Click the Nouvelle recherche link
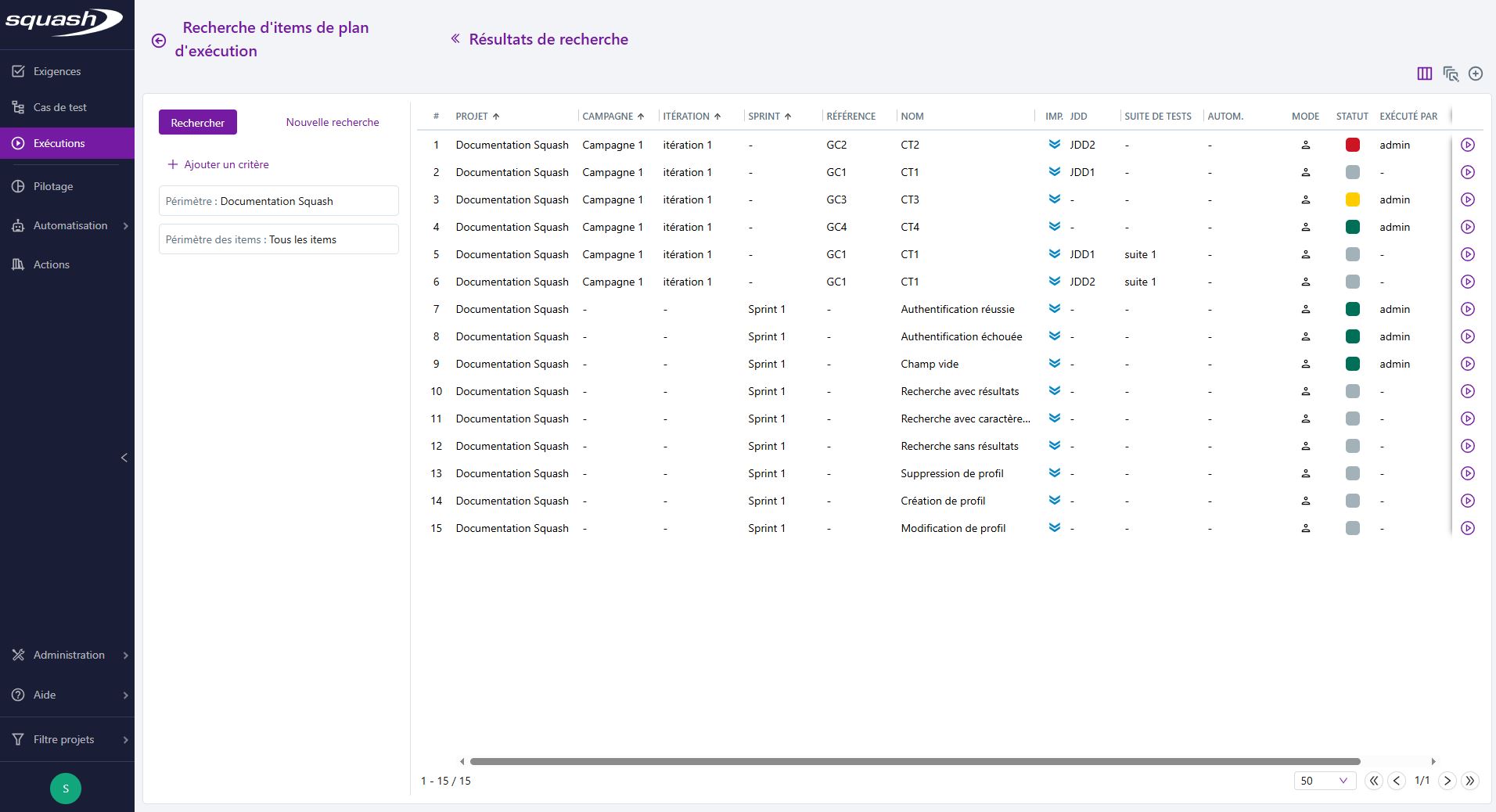Image resolution: width=1496 pixels, height=812 pixels. [333, 122]
